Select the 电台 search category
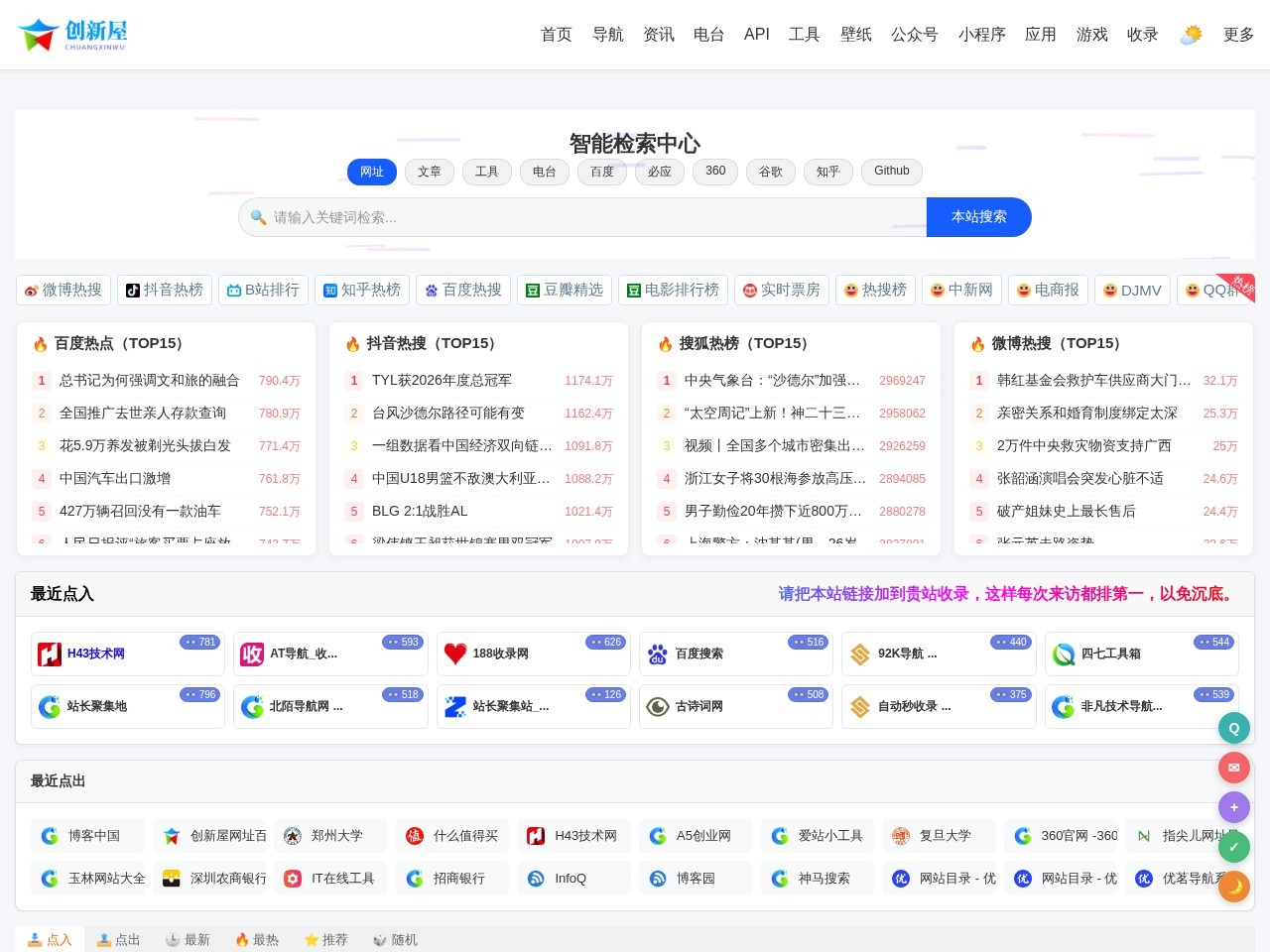Screen dimensions: 1270x952 click(x=545, y=172)
